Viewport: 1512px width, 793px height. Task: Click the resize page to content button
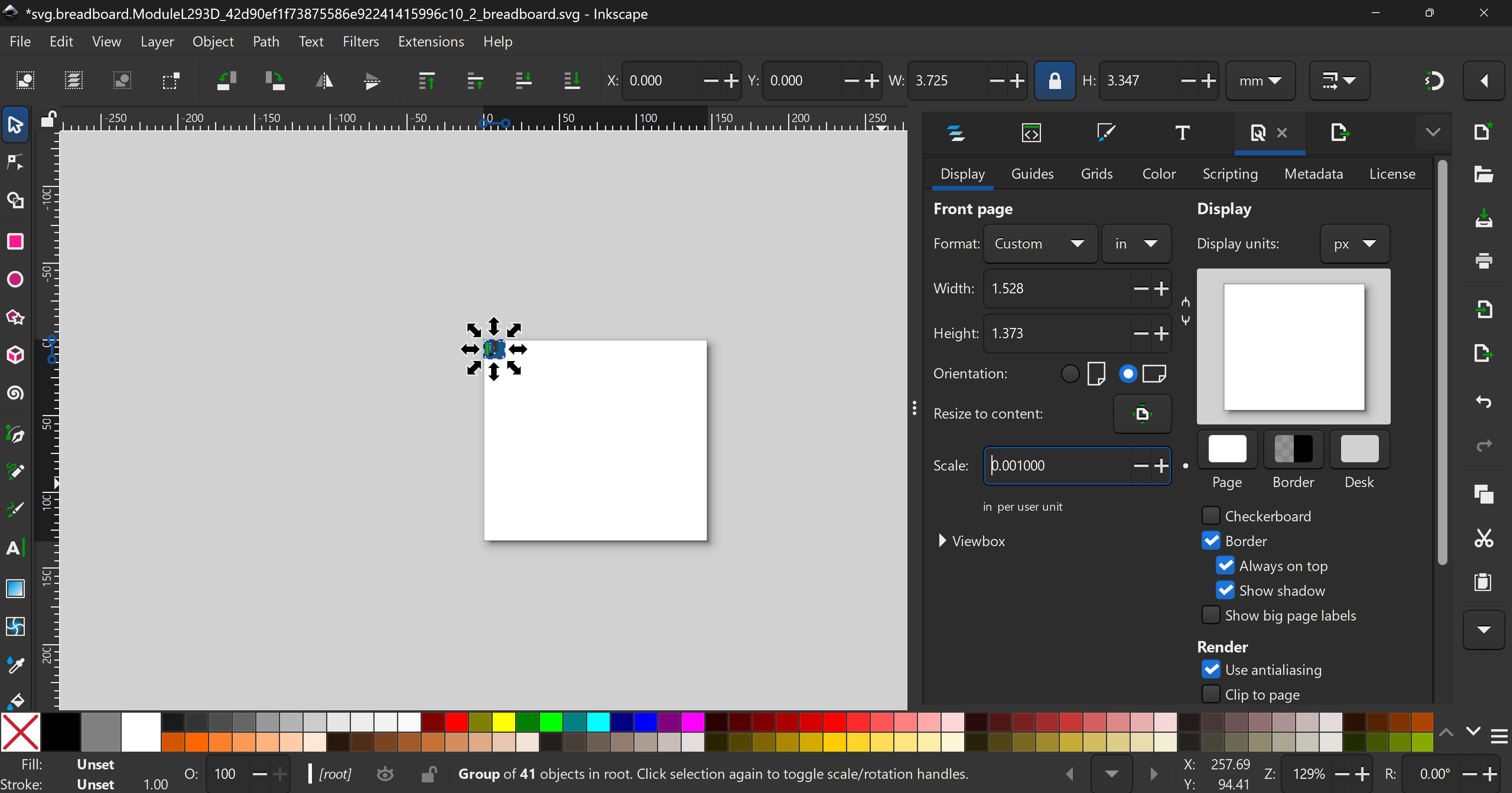point(1142,414)
